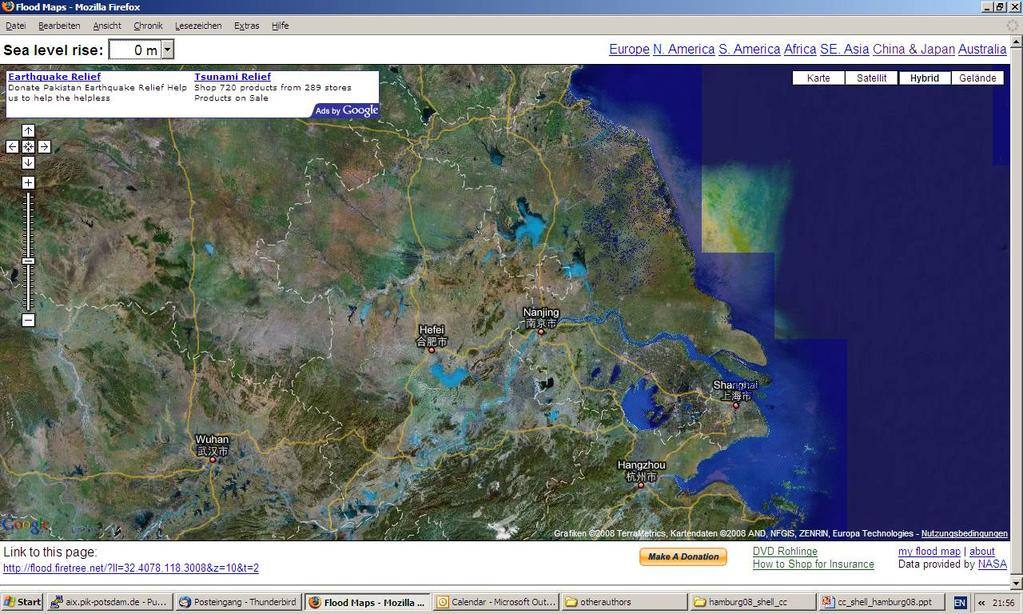This screenshot has width=1023, height=614.
Task: Pan the map down with the arrow
Action: click(28, 162)
